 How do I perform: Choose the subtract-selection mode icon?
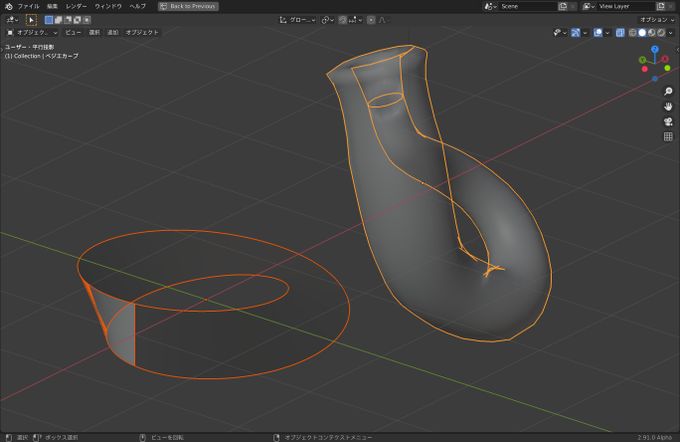[68, 20]
